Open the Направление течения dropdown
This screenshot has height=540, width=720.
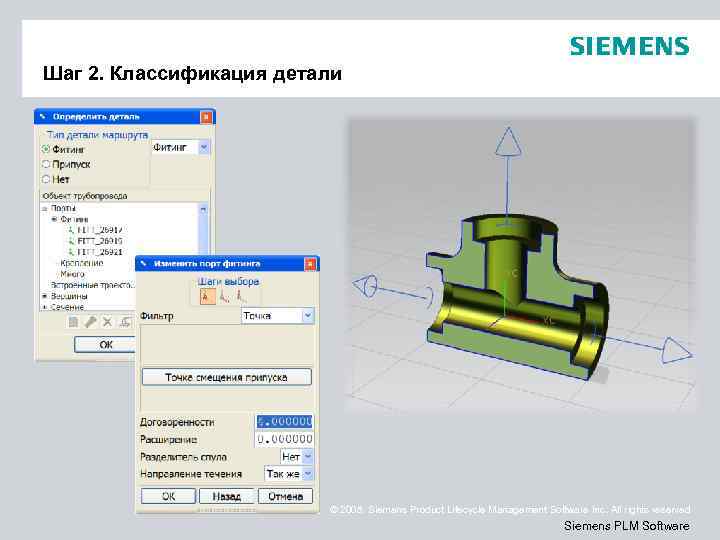click(308, 473)
